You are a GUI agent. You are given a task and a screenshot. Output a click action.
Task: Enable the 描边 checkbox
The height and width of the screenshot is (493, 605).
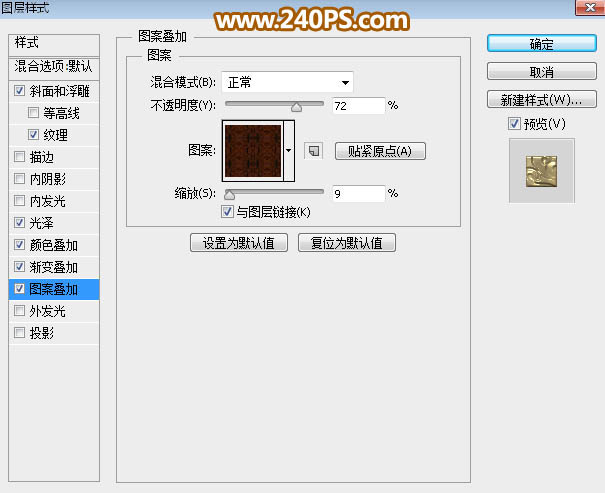[19, 157]
